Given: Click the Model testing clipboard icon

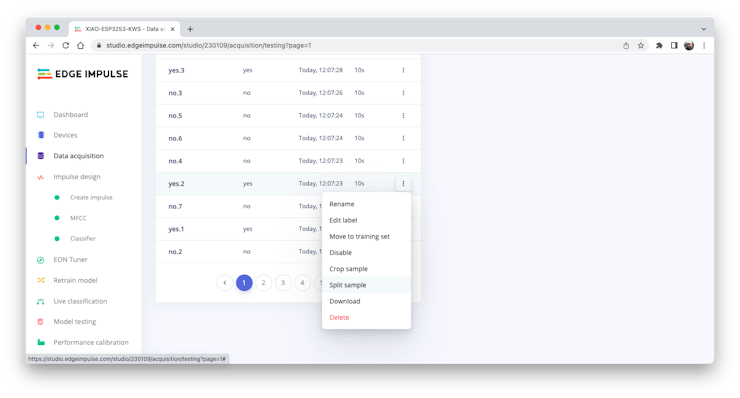Looking at the screenshot, I should (x=41, y=322).
